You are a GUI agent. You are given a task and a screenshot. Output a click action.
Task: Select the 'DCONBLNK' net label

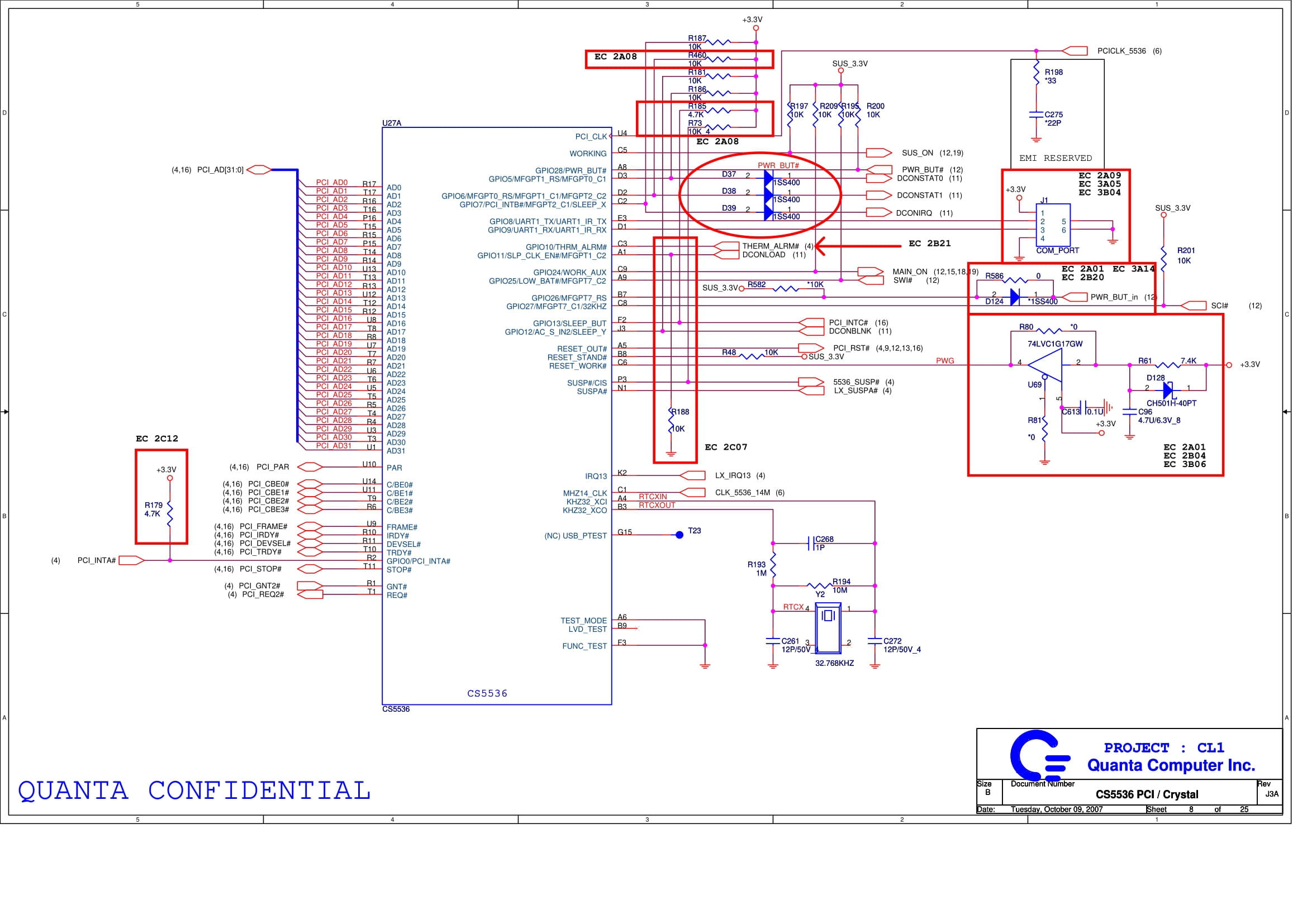(x=850, y=332)
